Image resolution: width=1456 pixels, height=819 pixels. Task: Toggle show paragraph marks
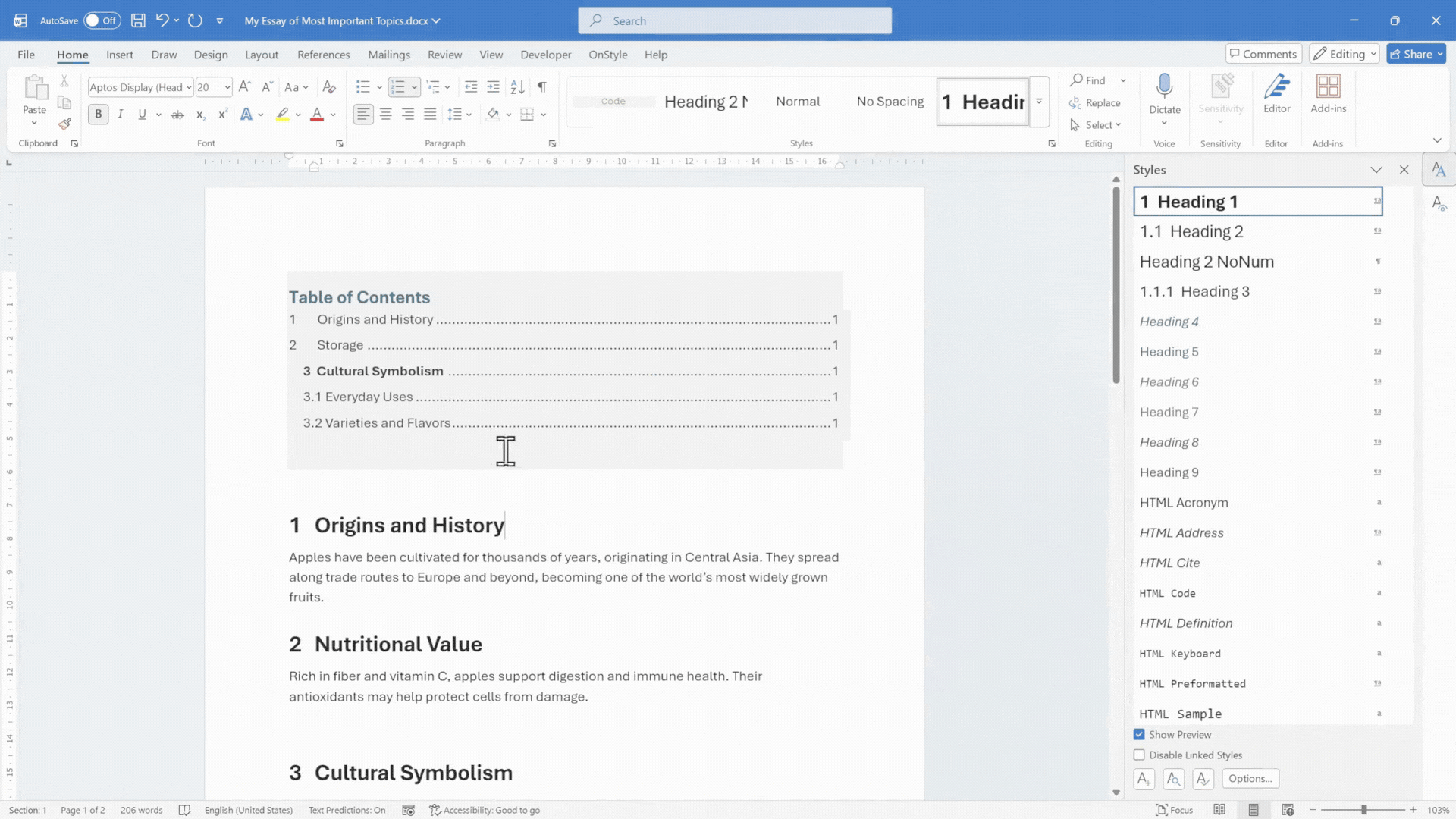[x=541, y=87]
